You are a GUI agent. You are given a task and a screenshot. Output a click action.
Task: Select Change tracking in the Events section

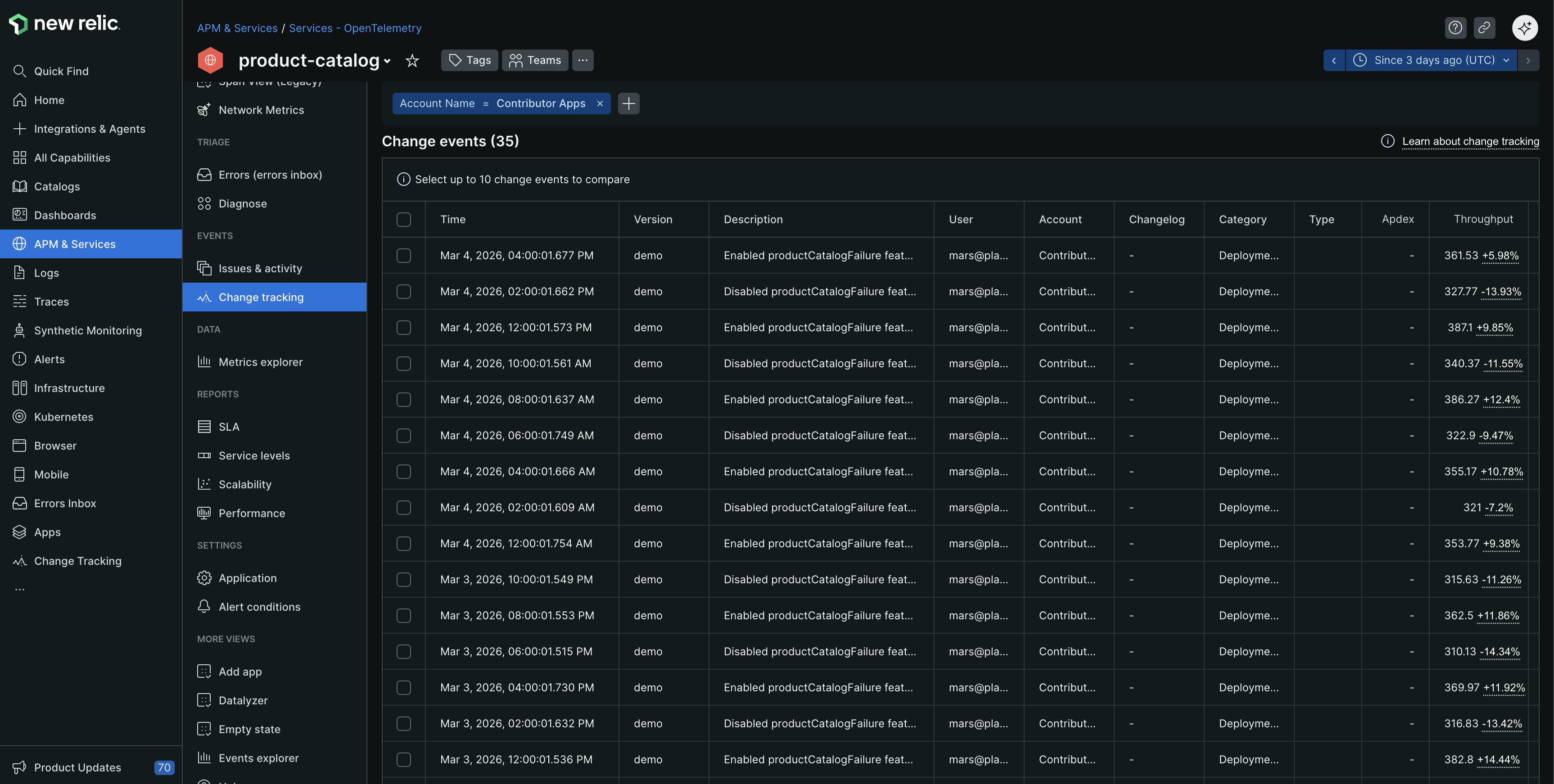click(261, 297)
